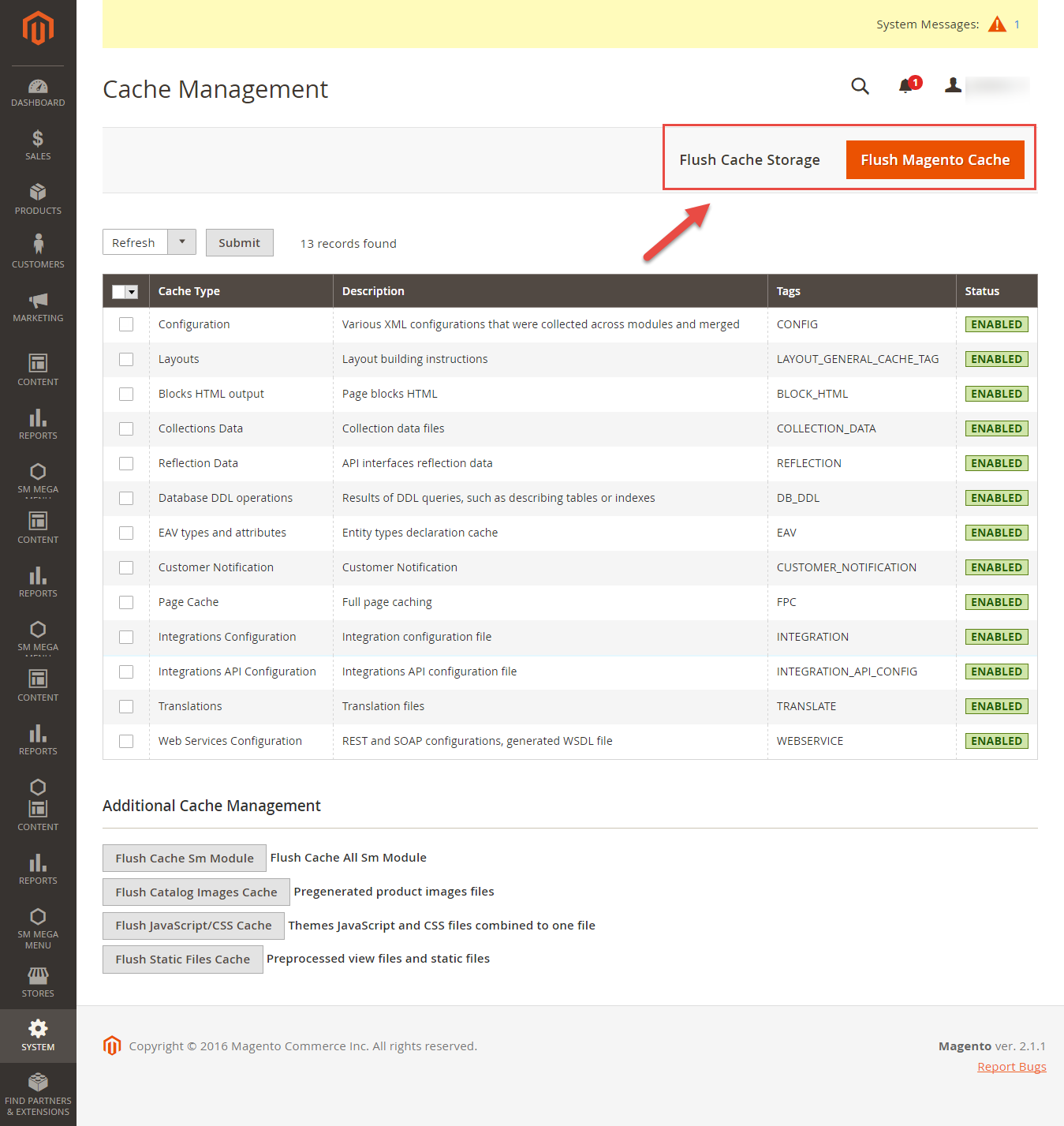
Task: Click the system messages count link
Action: pos(1017,24)
